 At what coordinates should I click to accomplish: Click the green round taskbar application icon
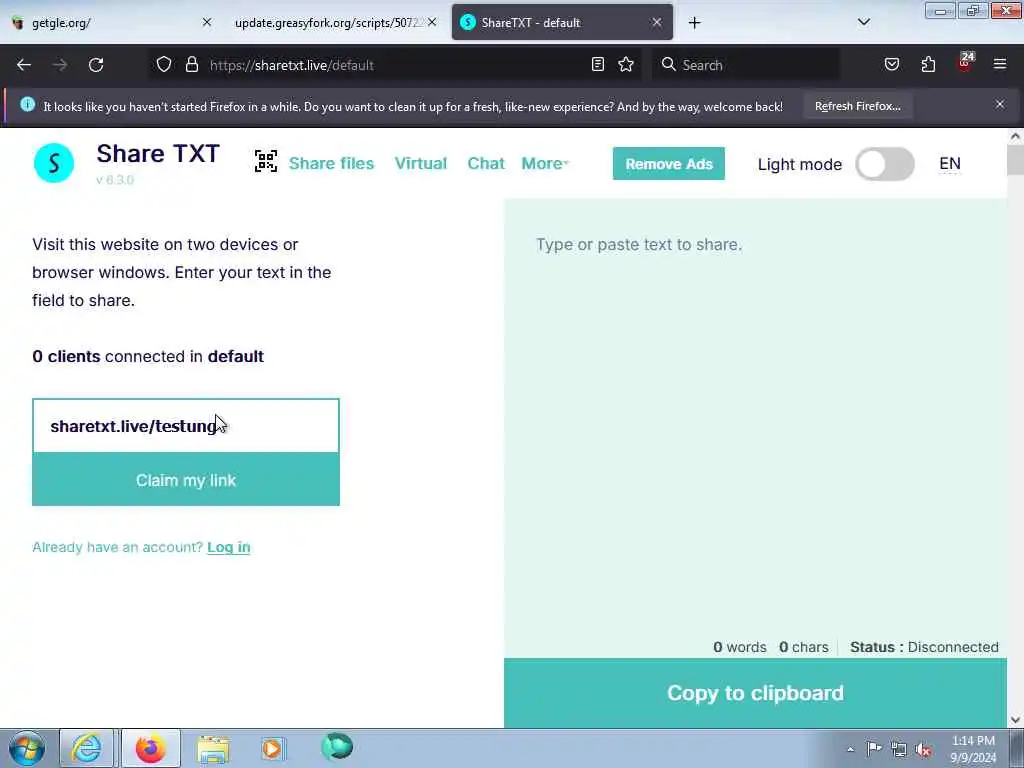(x=337, y=747)
